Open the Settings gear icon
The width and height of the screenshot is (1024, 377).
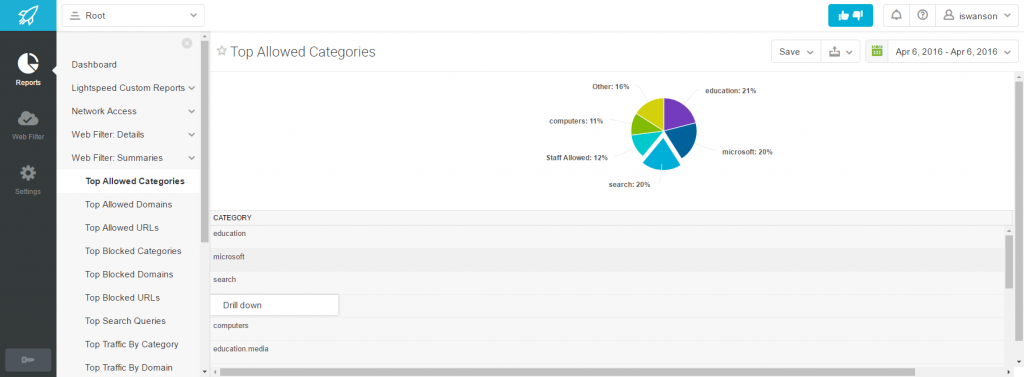point(28,173)
